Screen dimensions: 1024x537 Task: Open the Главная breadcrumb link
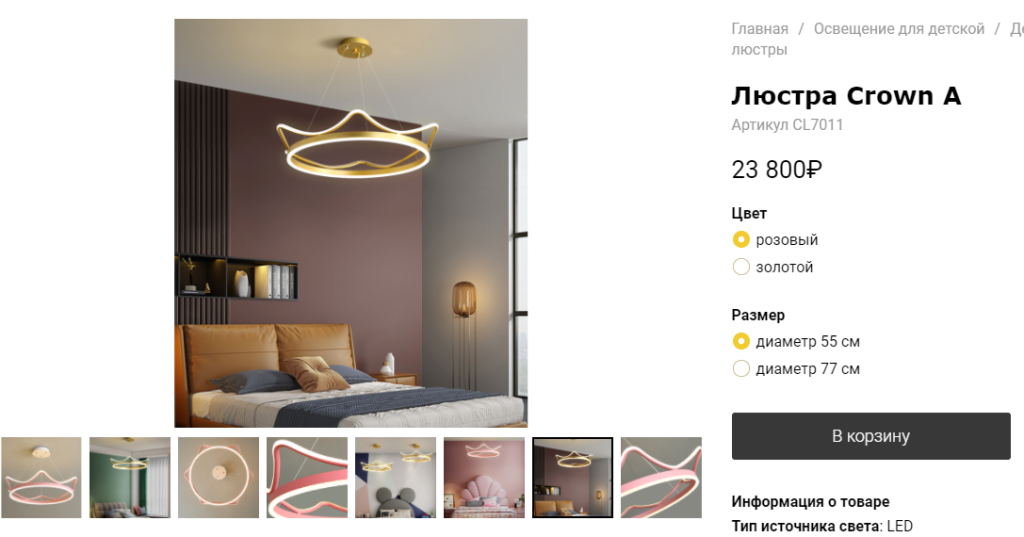(760, 29)
